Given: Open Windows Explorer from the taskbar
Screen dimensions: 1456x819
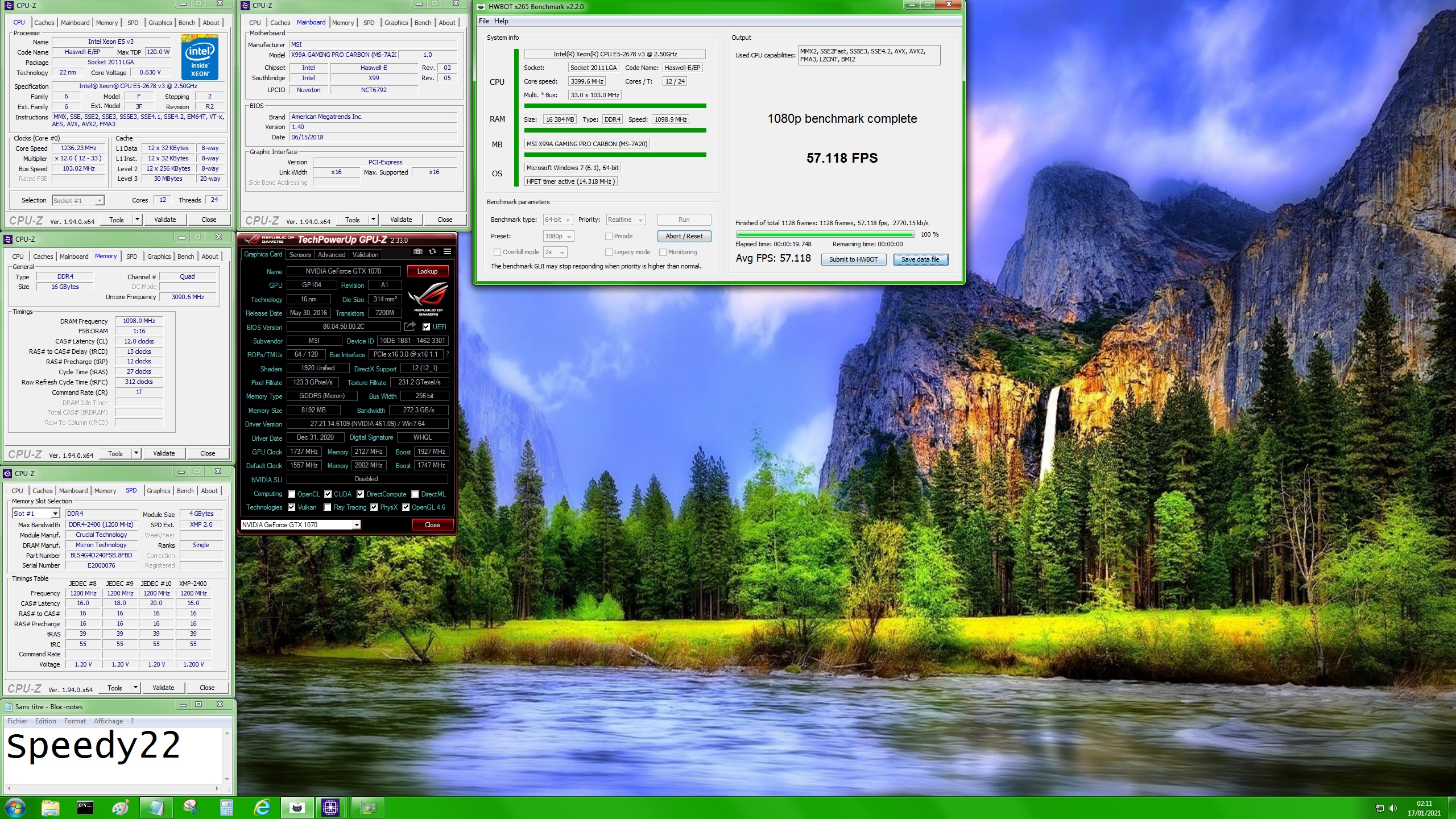Looking at the screenshot, I should tap(50, 807).
